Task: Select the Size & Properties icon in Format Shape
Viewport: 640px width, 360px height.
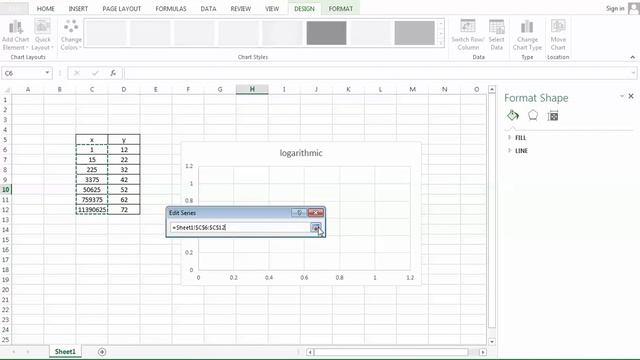Action: [x=553, y=116]
